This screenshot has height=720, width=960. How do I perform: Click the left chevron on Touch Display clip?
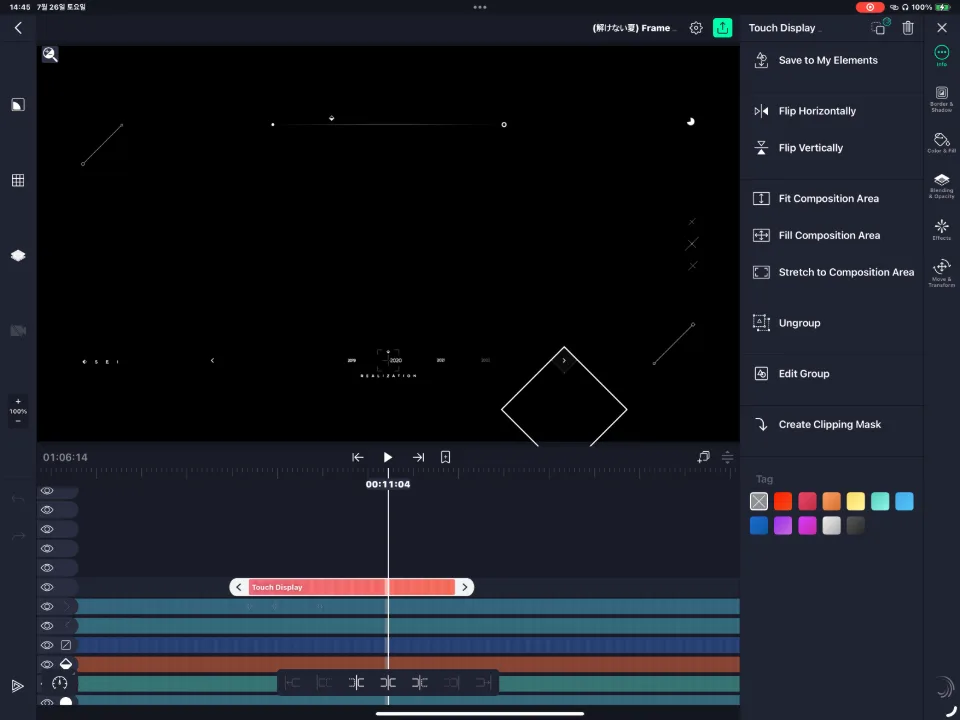[239, 587]
